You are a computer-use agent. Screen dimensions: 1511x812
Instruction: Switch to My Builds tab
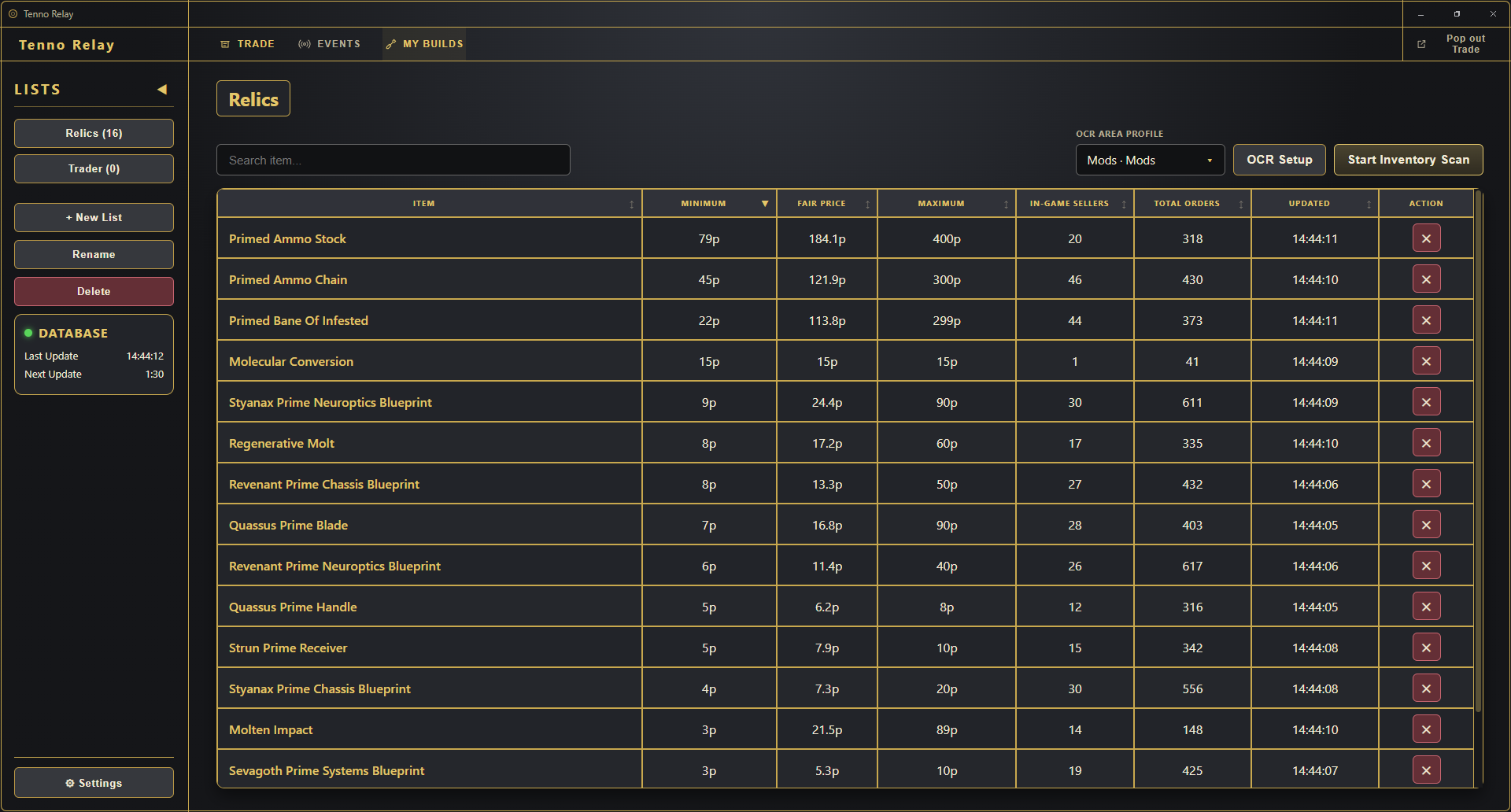pyautogui.click(x=424, y=44)
